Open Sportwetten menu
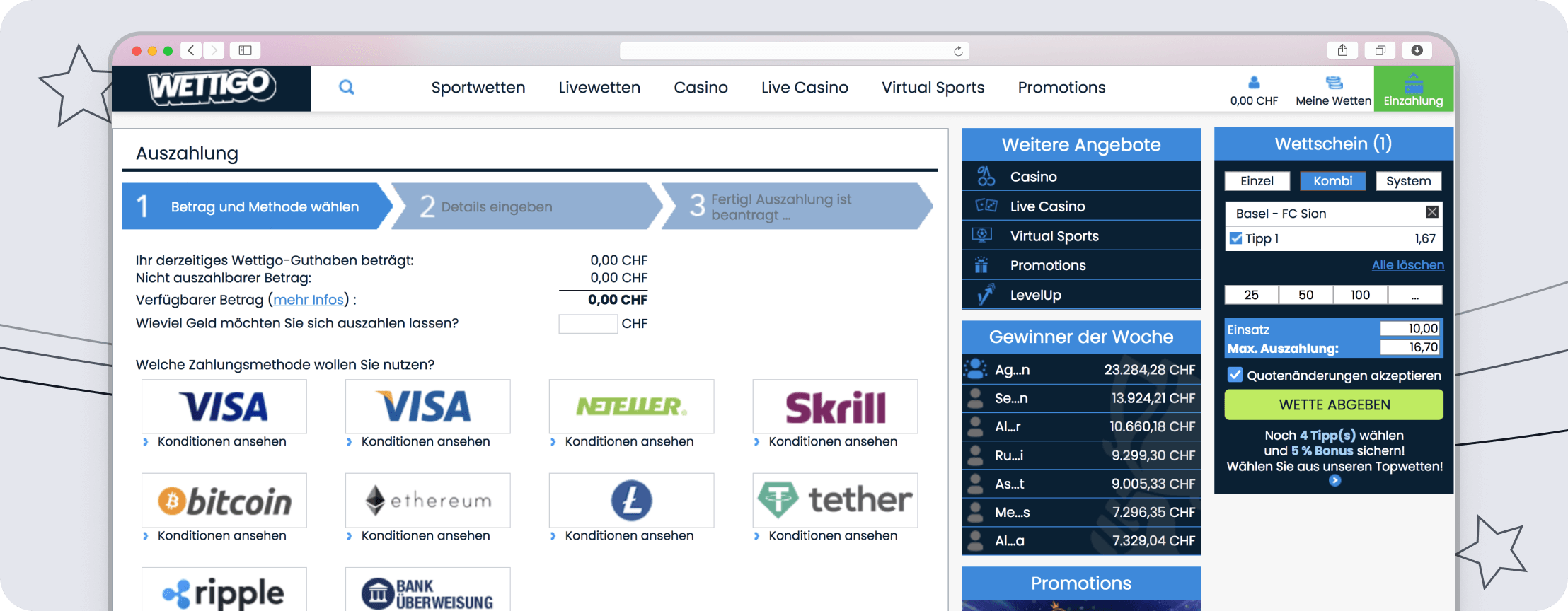Screen dimensions: 1568x611 pyautogui.click(x=478, y=88)
